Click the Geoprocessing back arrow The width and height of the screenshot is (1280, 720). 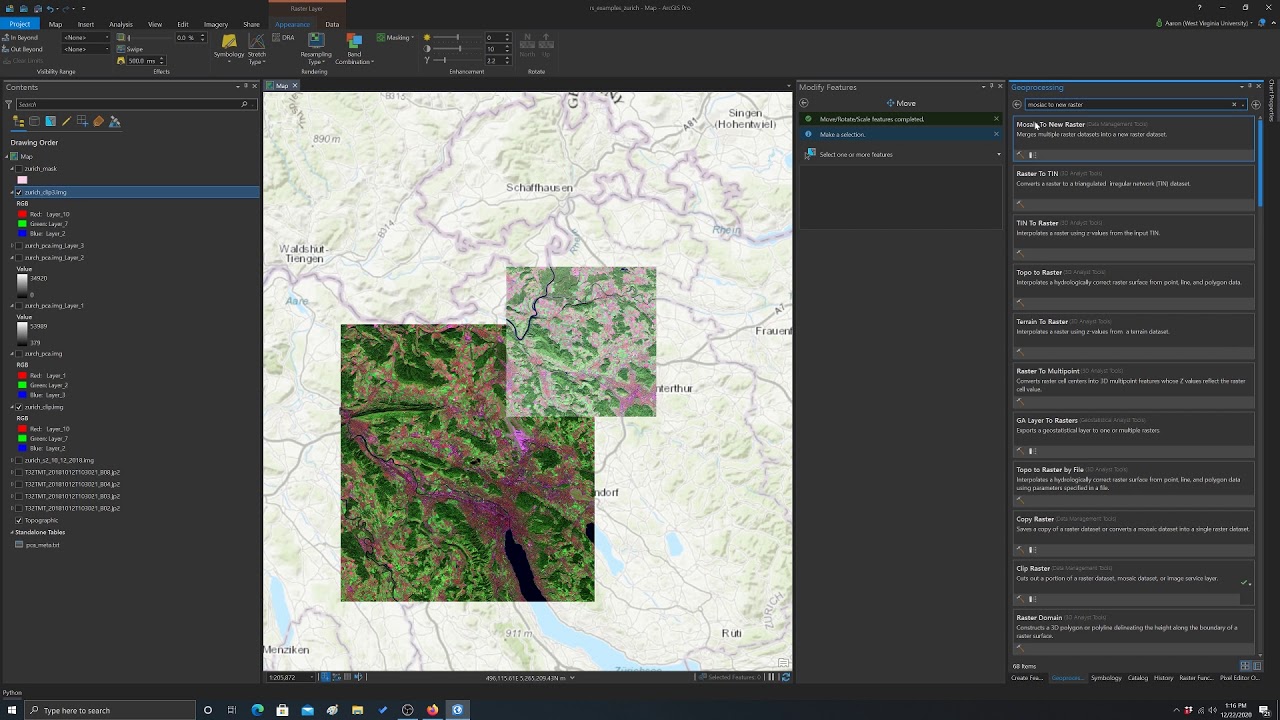click(x=1017, y=104)
